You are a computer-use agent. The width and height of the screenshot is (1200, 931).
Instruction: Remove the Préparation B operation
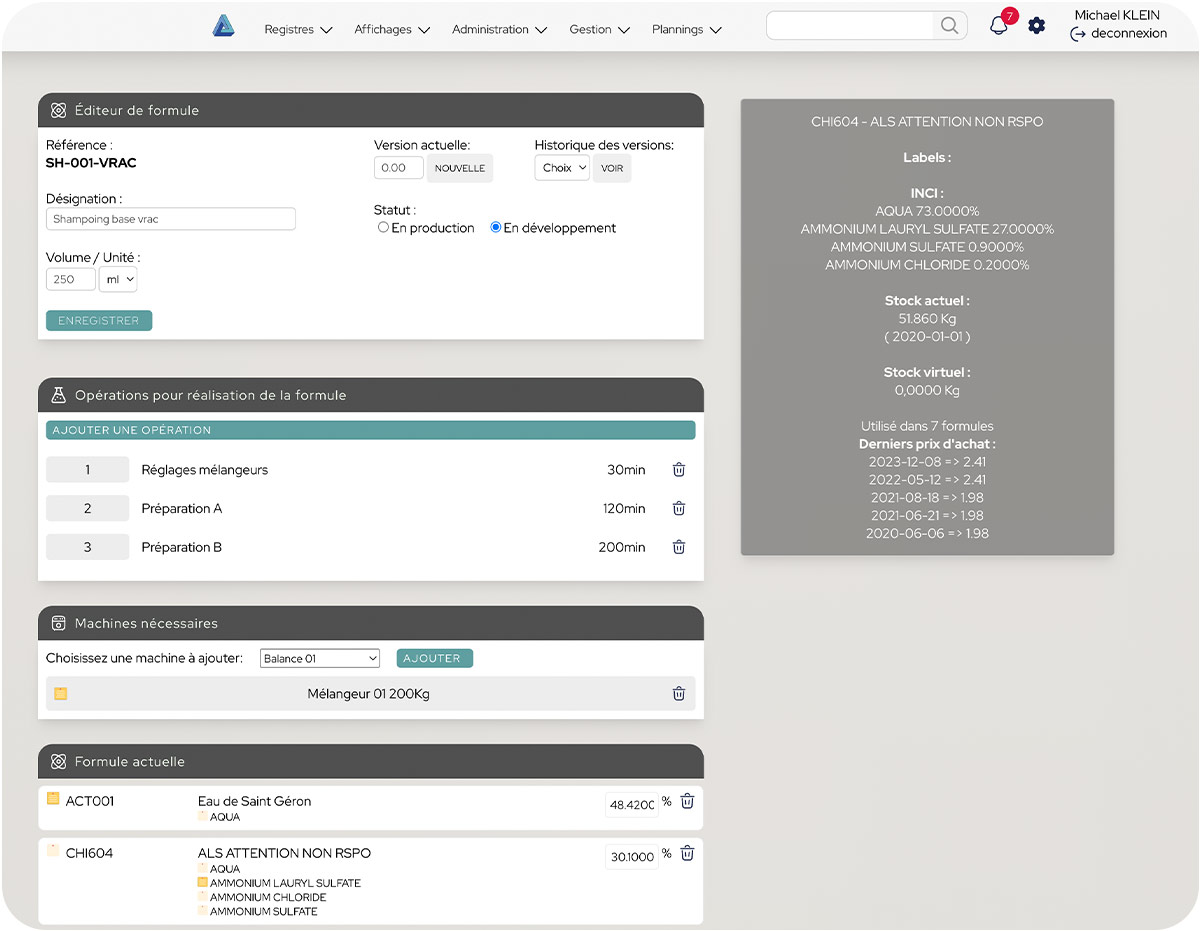(x=678, y=547)
